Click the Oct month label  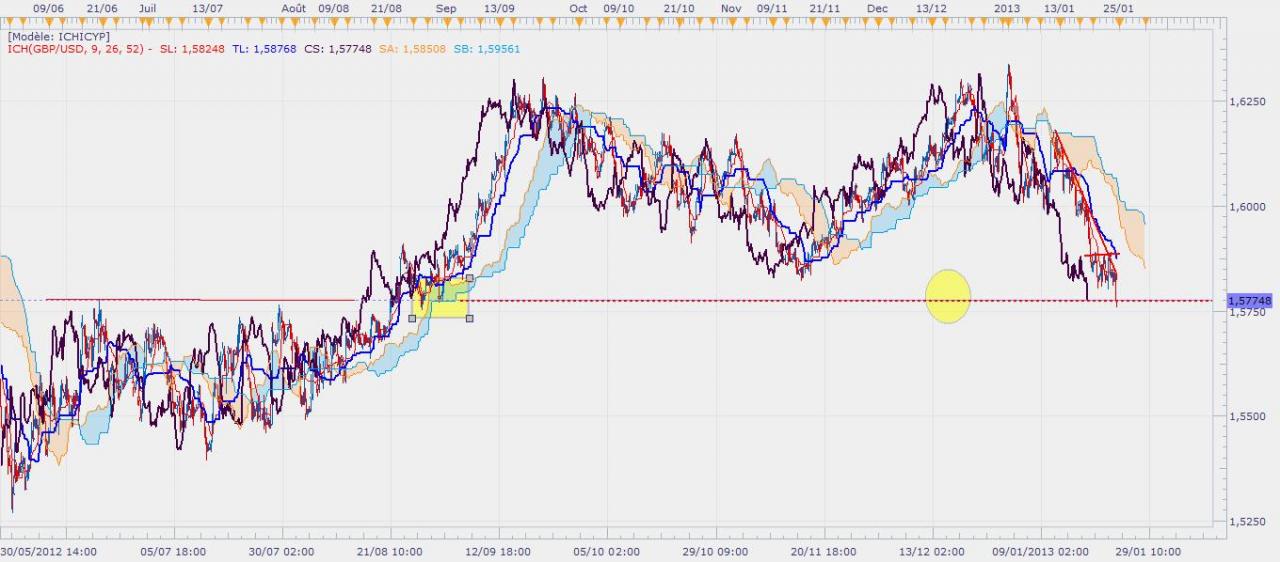point(578,7)
